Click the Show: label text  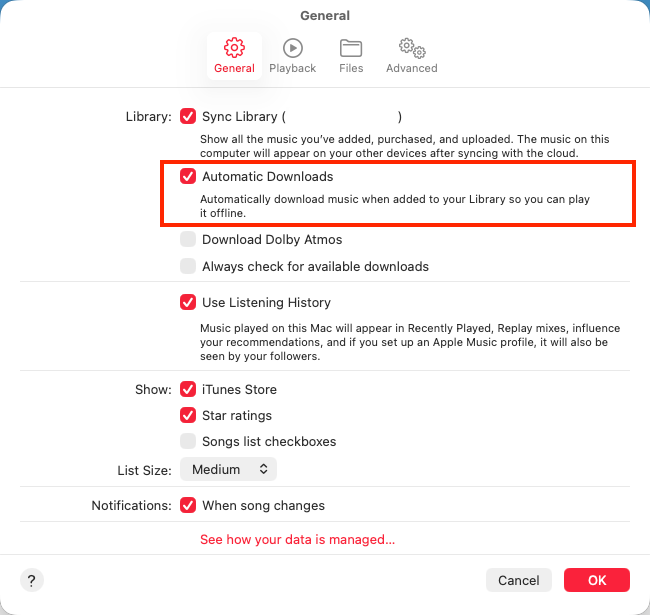tap(153, 390)
